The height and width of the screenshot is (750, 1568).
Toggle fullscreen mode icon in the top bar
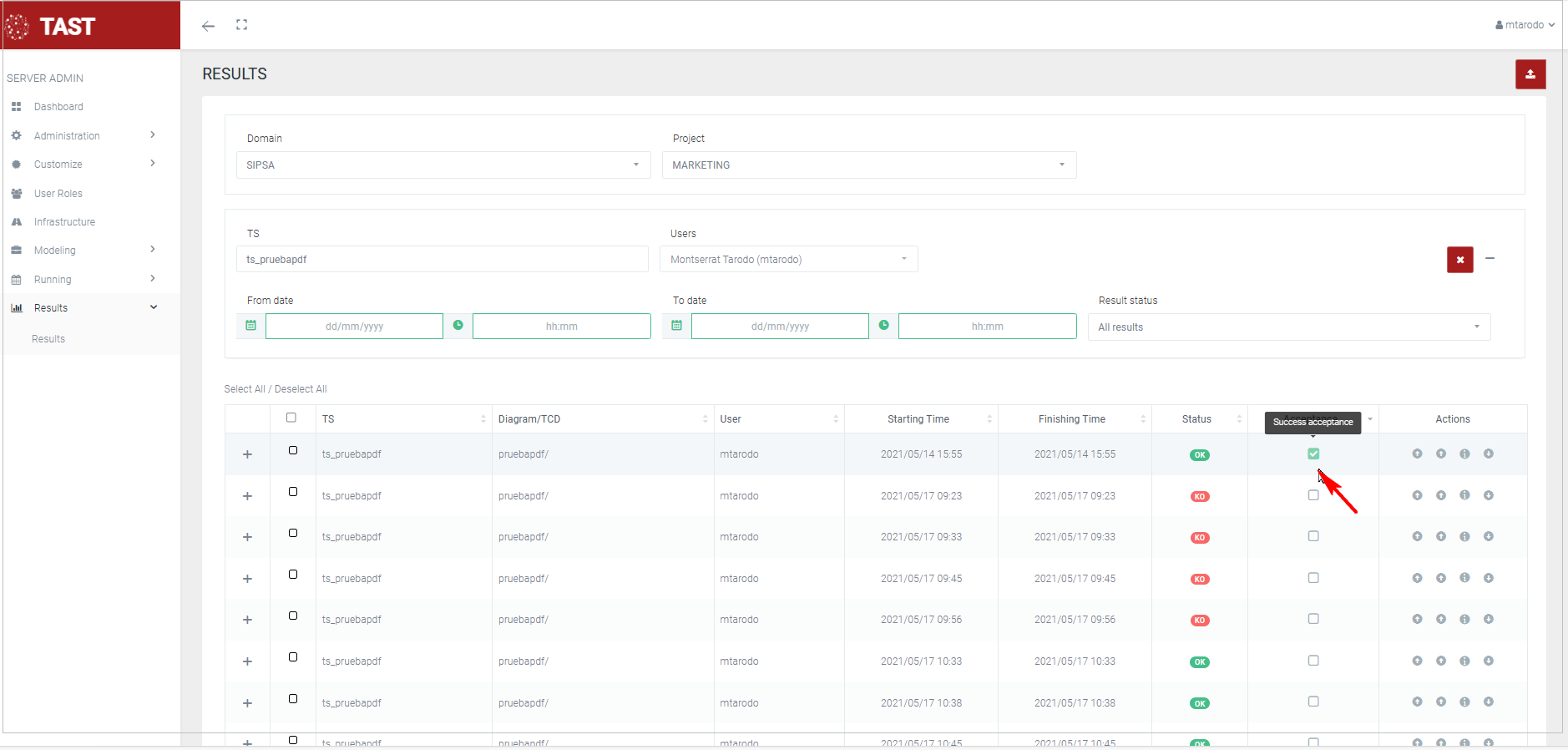pyautogui.click(x=241, y=25)
